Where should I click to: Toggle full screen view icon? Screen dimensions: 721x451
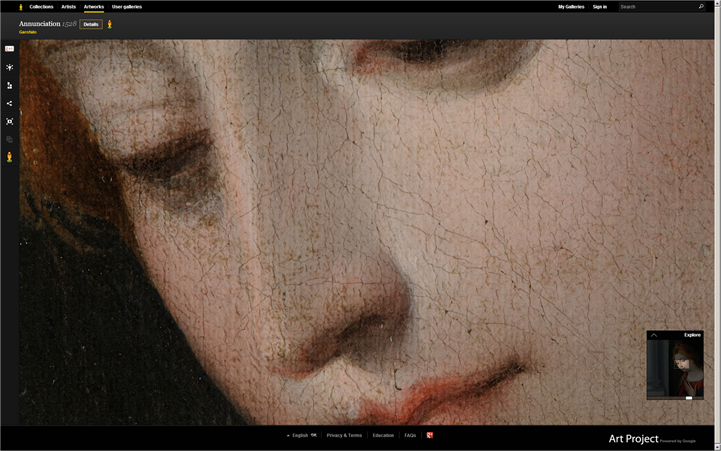click(x=9, y=121)
